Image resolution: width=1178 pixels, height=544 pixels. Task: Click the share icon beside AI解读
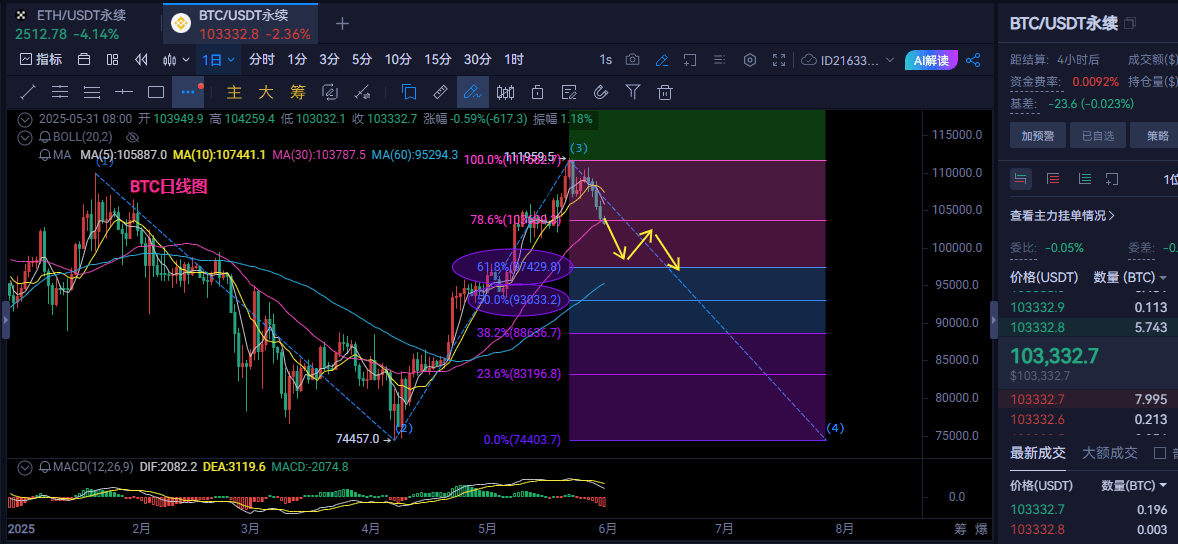click(x=973, y=60)
